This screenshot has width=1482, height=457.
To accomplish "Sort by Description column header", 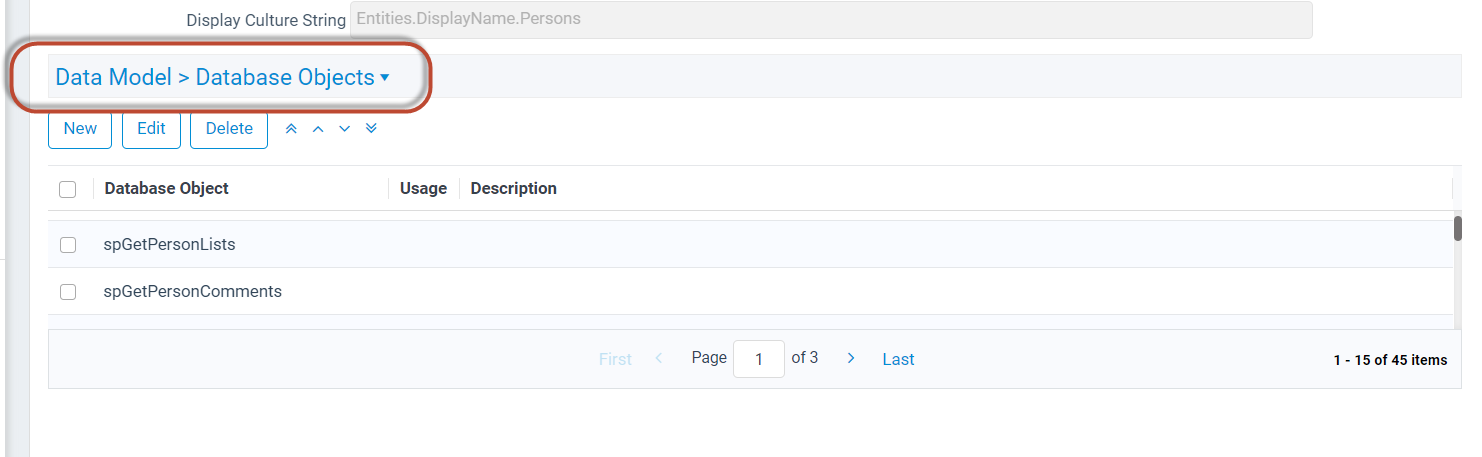I will [x=513, y=188].
